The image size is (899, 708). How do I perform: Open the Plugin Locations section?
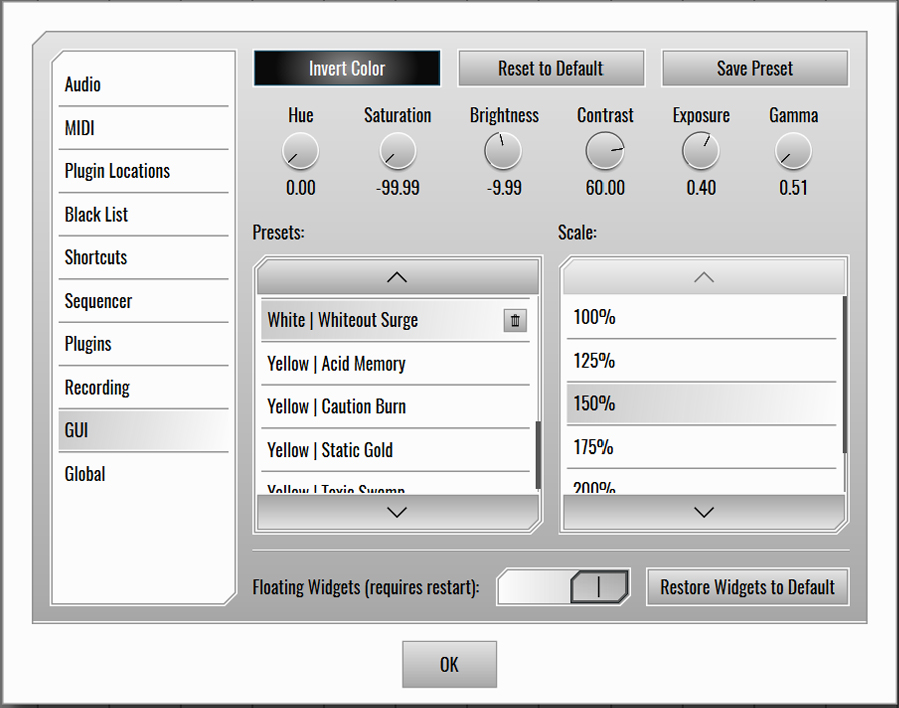tap(143, 171)
